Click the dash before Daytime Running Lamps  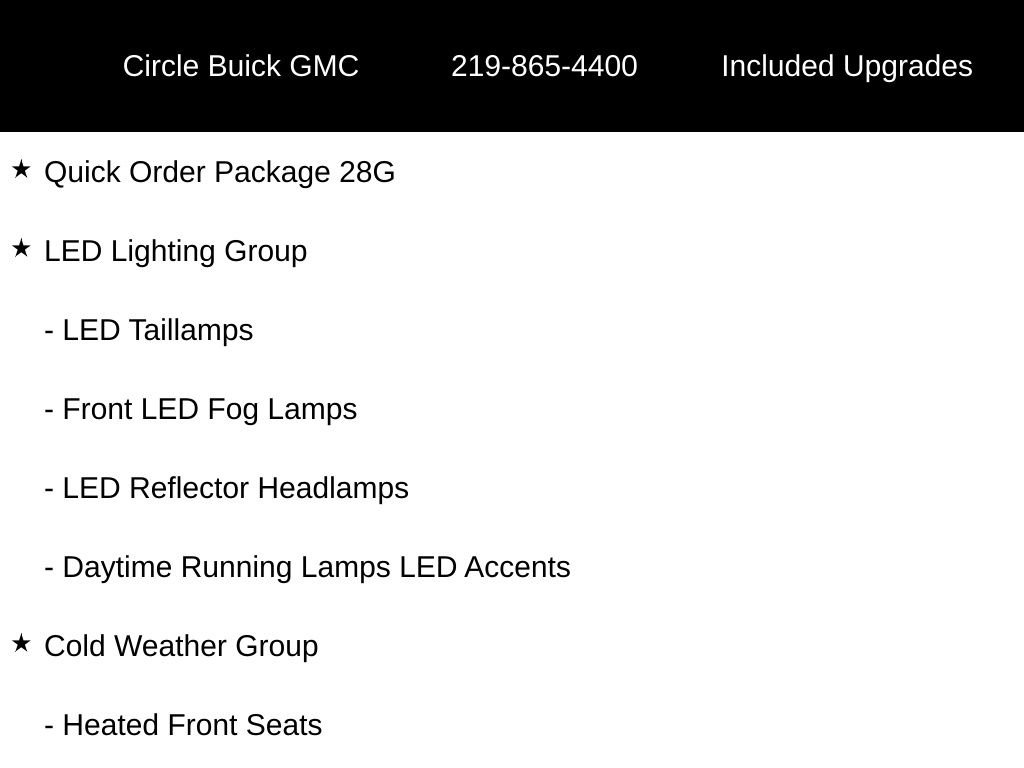tap(49, 568)
